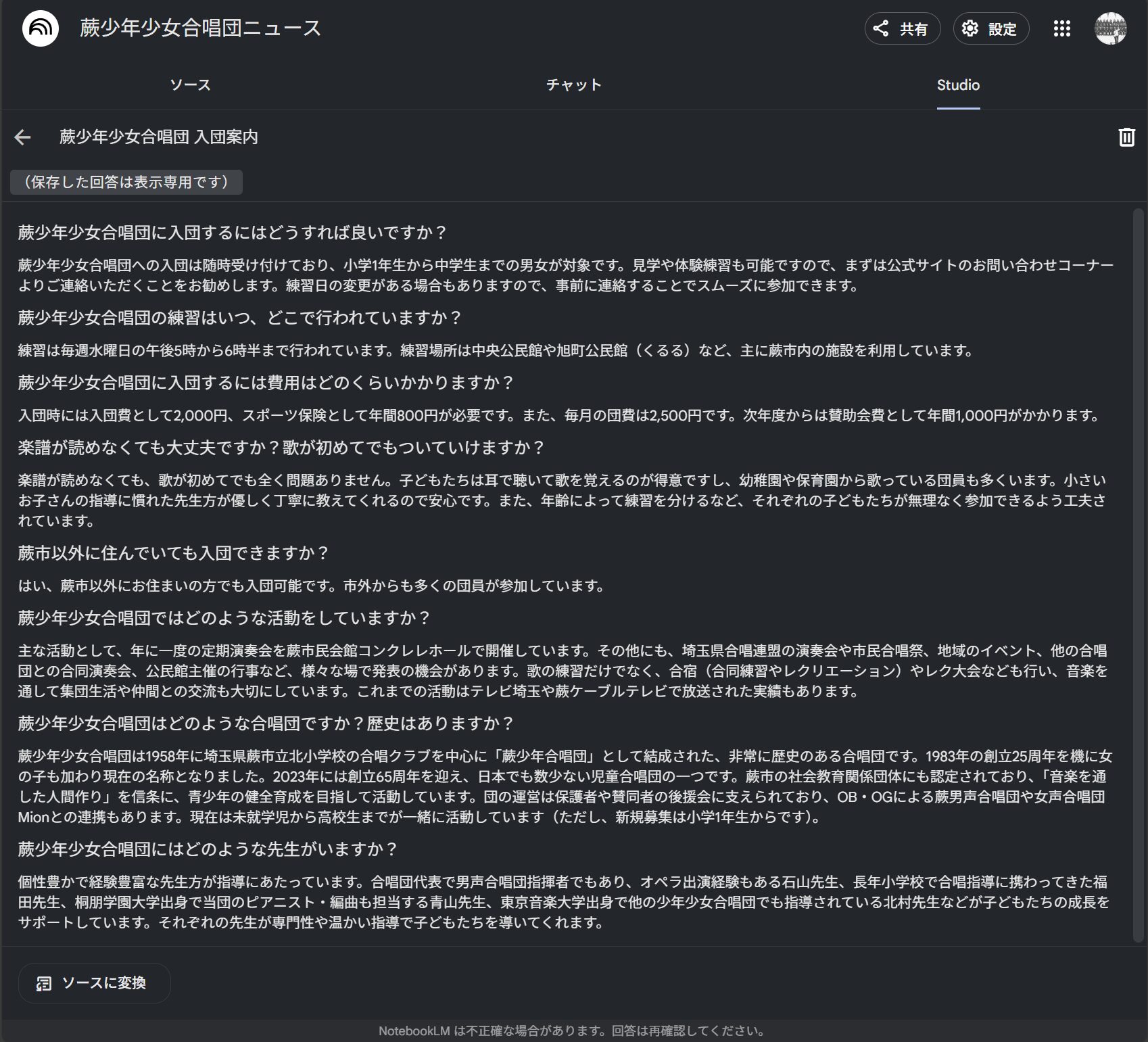Image resolution: width=1148 pixels, height=1042 pixels.
Task: Click heading 練習はいつ、どこで行われていますか？
Action: tap(240, 318)
